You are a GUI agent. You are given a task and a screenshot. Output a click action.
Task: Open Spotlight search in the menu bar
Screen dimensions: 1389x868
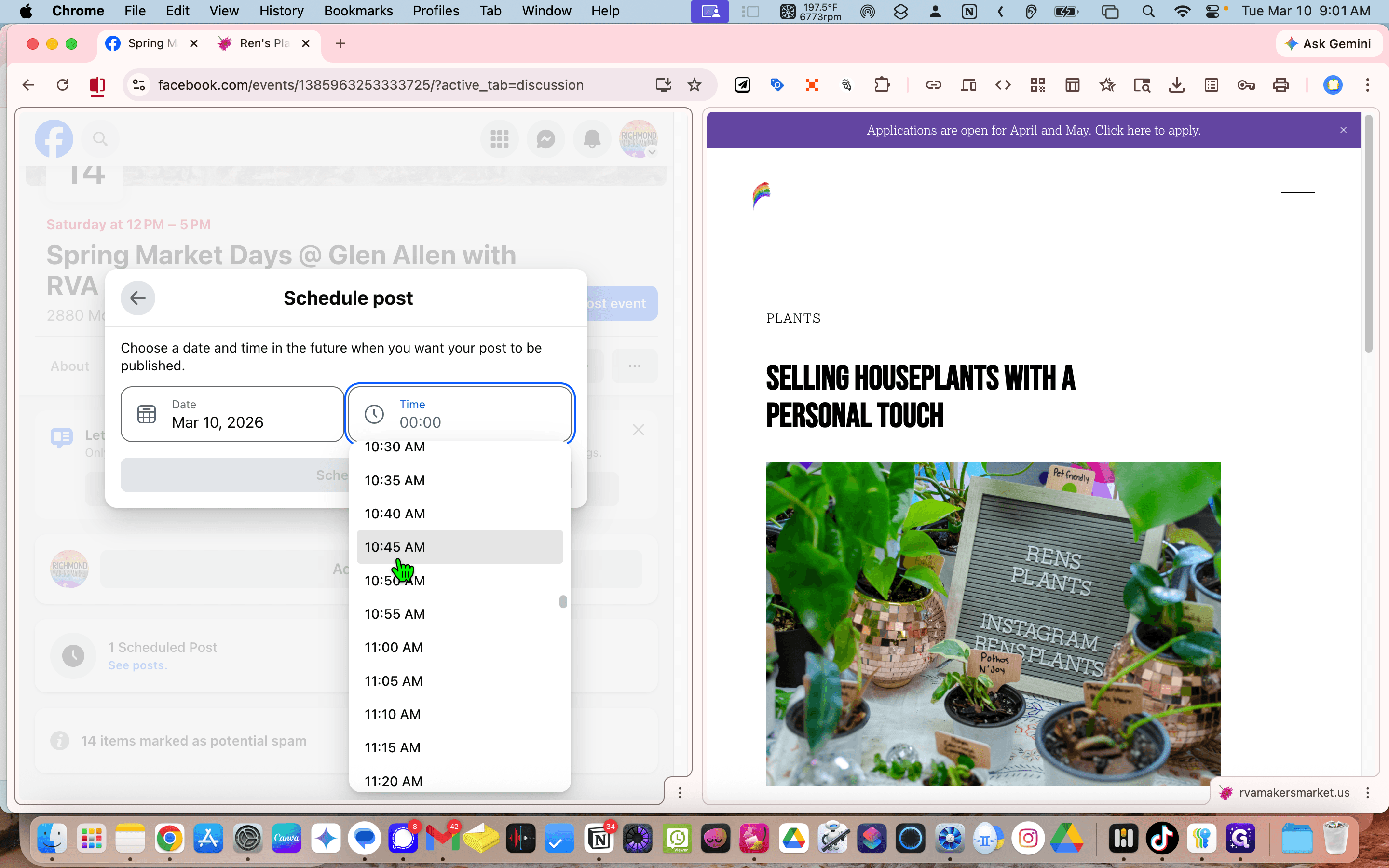1148,11
